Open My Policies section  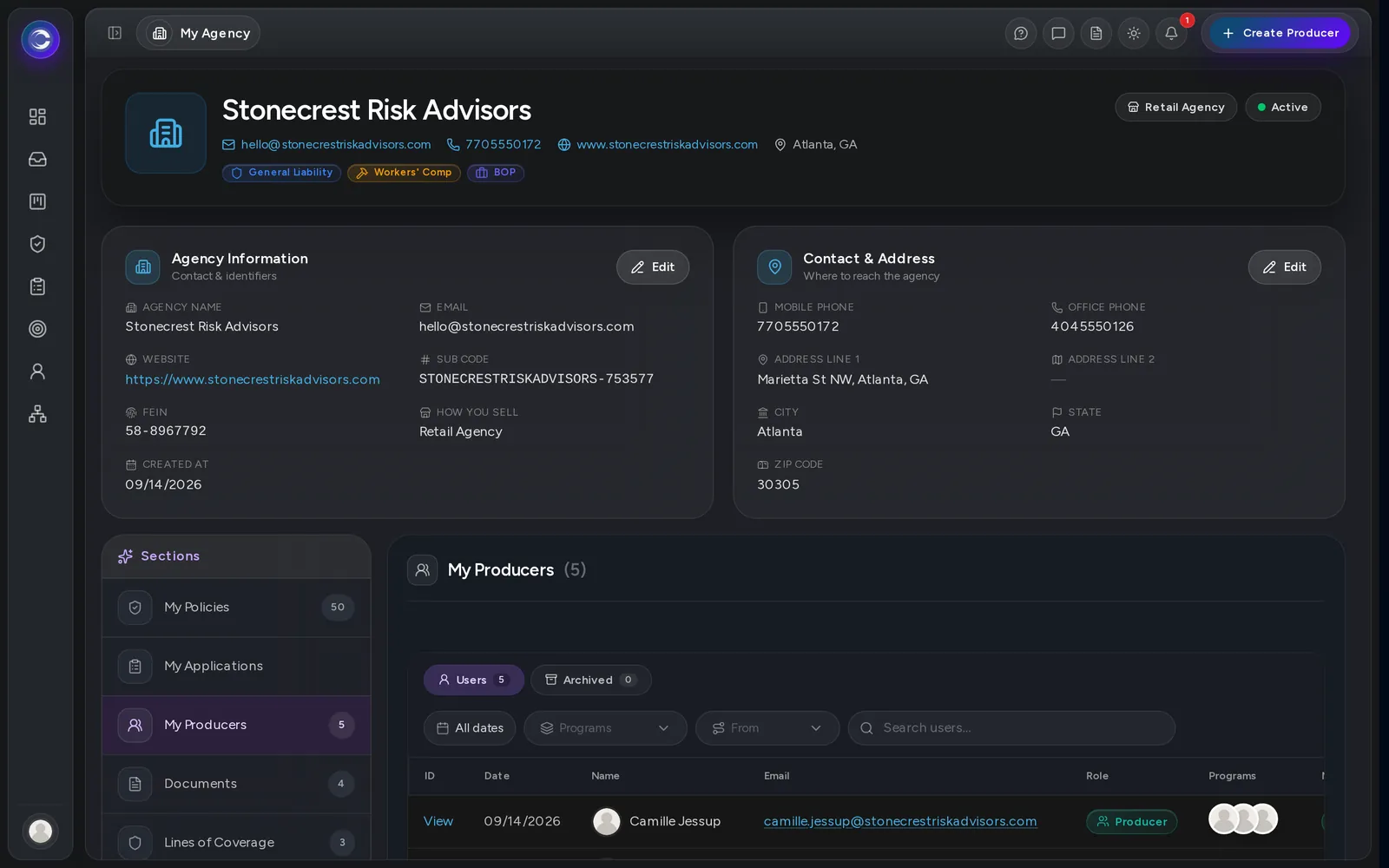point(236,608)
